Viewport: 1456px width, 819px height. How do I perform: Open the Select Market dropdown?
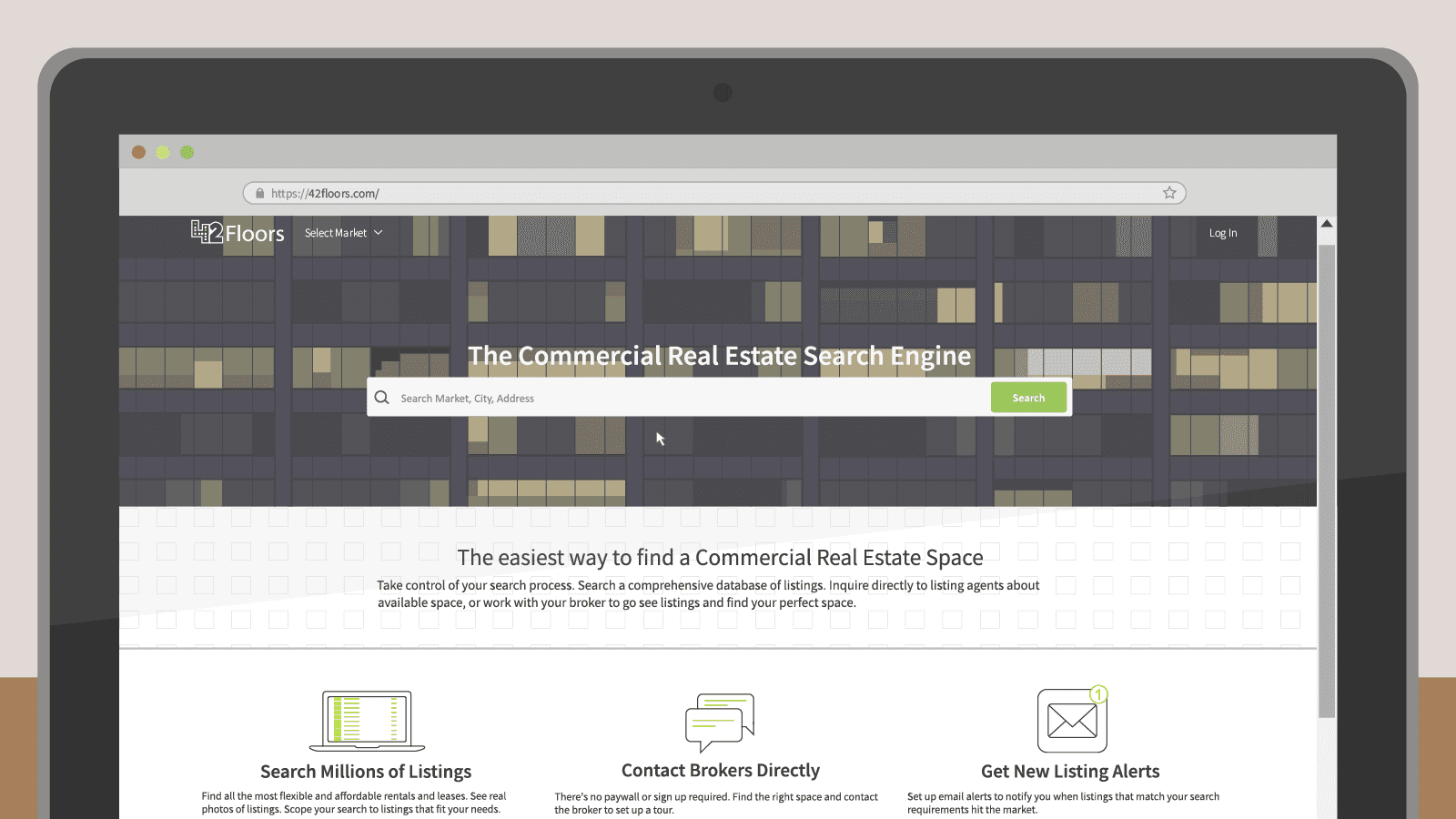coord(344,233)
